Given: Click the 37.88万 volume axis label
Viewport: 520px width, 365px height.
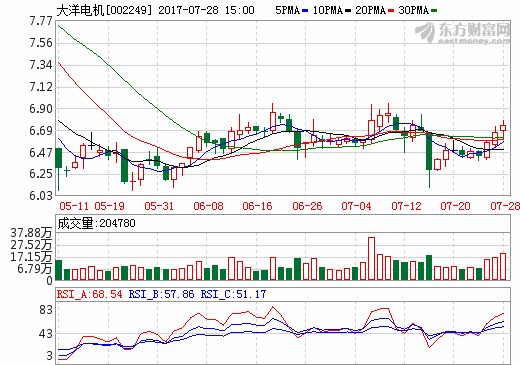Looking at the screenshot, I should coord(31,233).
